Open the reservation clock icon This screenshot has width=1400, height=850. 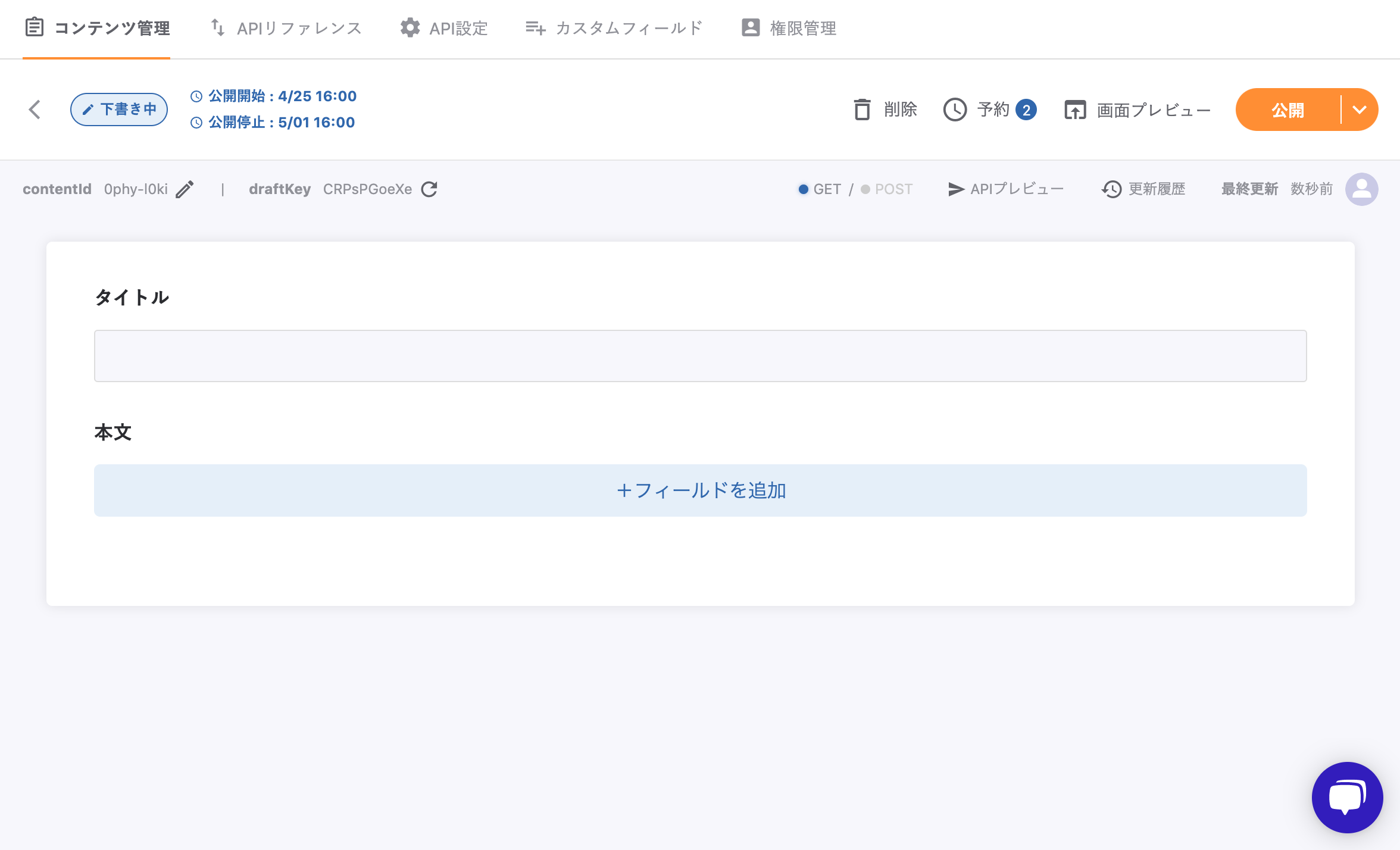[x=955, y=110]
